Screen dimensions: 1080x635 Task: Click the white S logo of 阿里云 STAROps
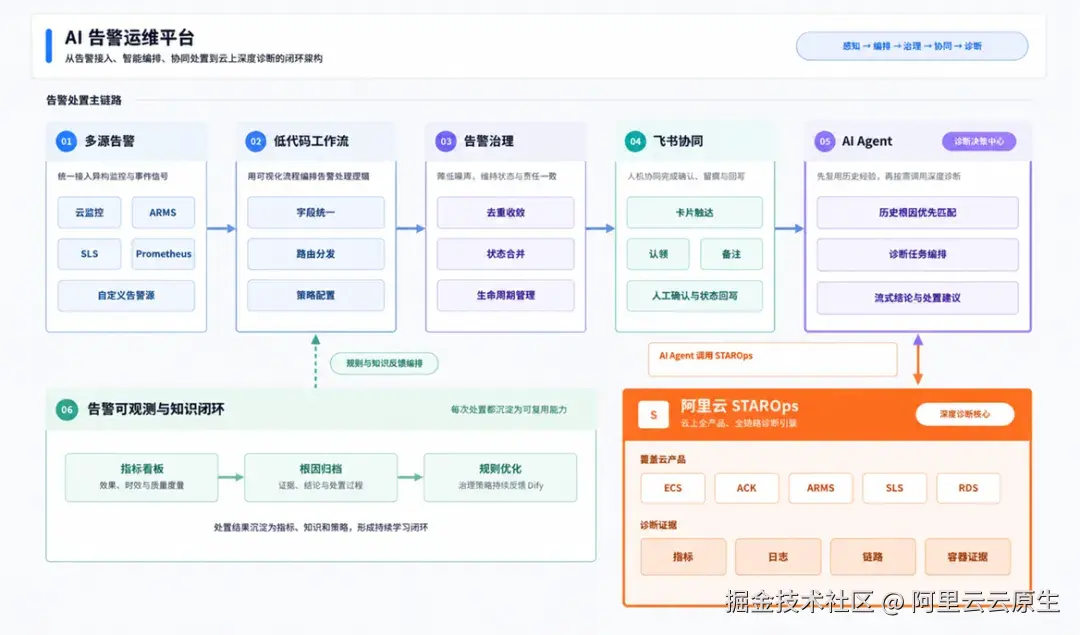click(653, 414)
